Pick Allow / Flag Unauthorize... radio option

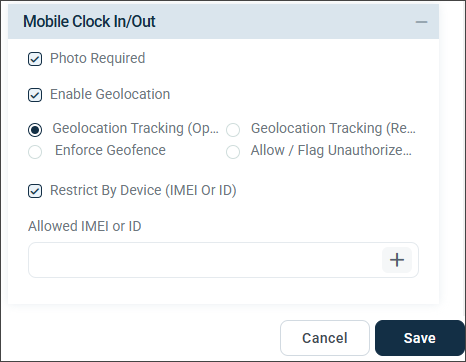click(x=233, y=152)
